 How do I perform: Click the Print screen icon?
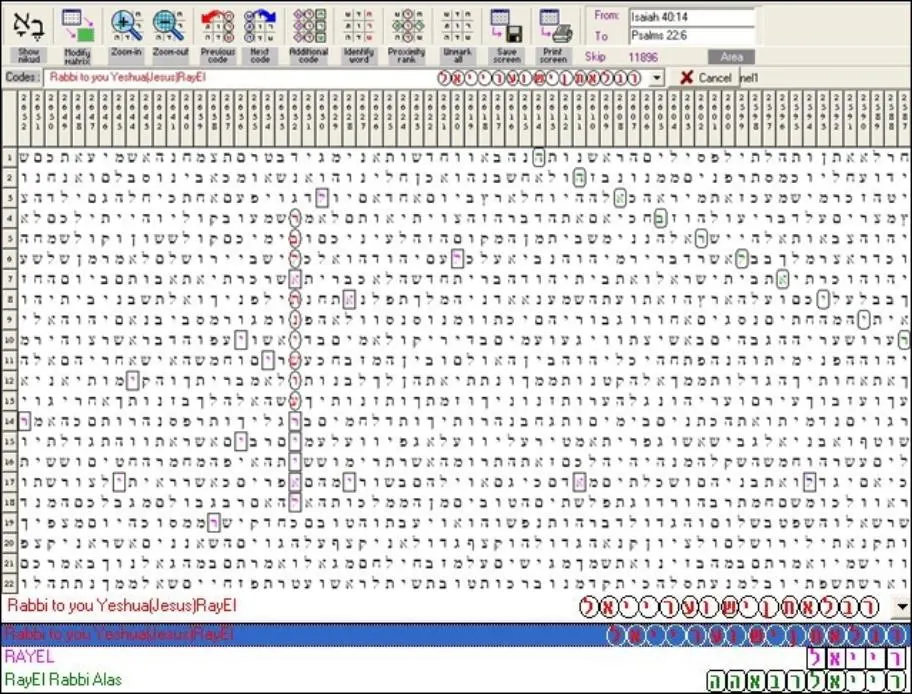(x=554, y=26)
